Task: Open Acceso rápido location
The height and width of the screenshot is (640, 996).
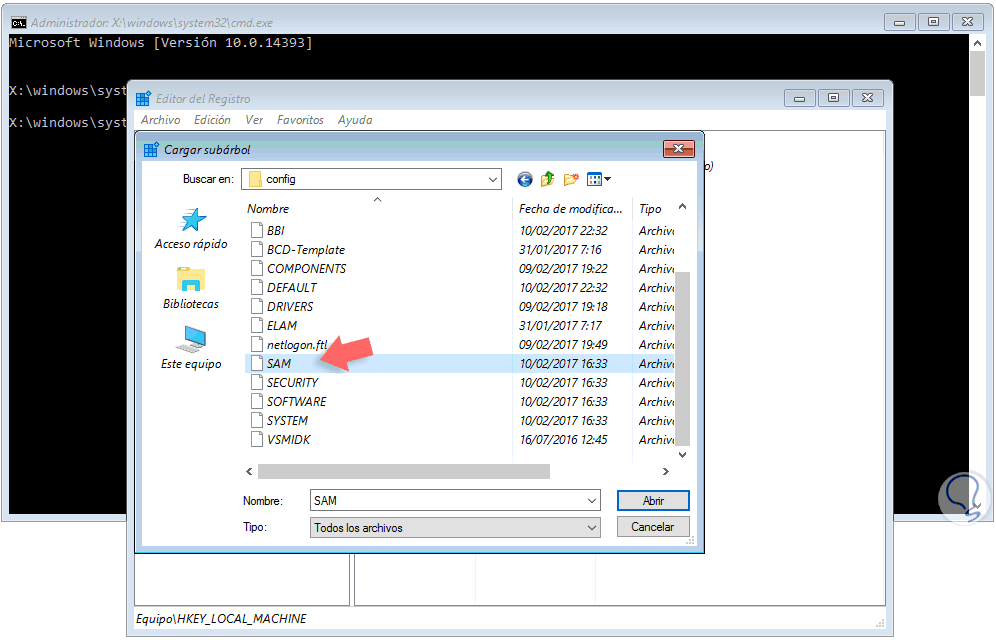Action: [191, 229]
